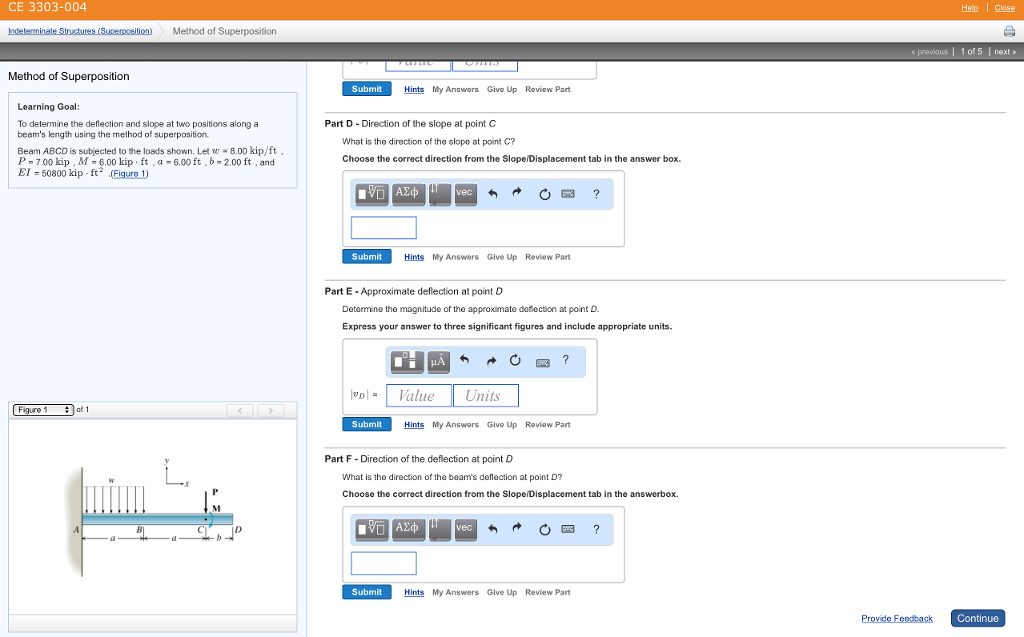Open the Figure 1 link in Learning Goal
1024x637 pixels.
click(130, 174)
